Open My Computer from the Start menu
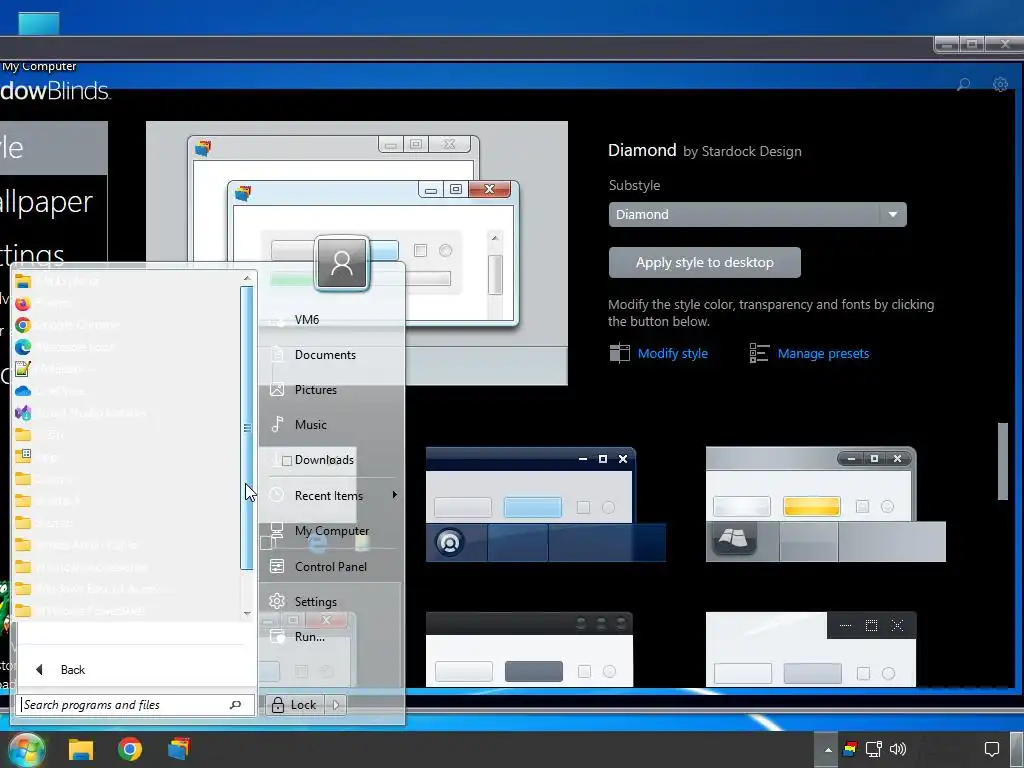The image size is (1024, 768). tap(332, 531)
